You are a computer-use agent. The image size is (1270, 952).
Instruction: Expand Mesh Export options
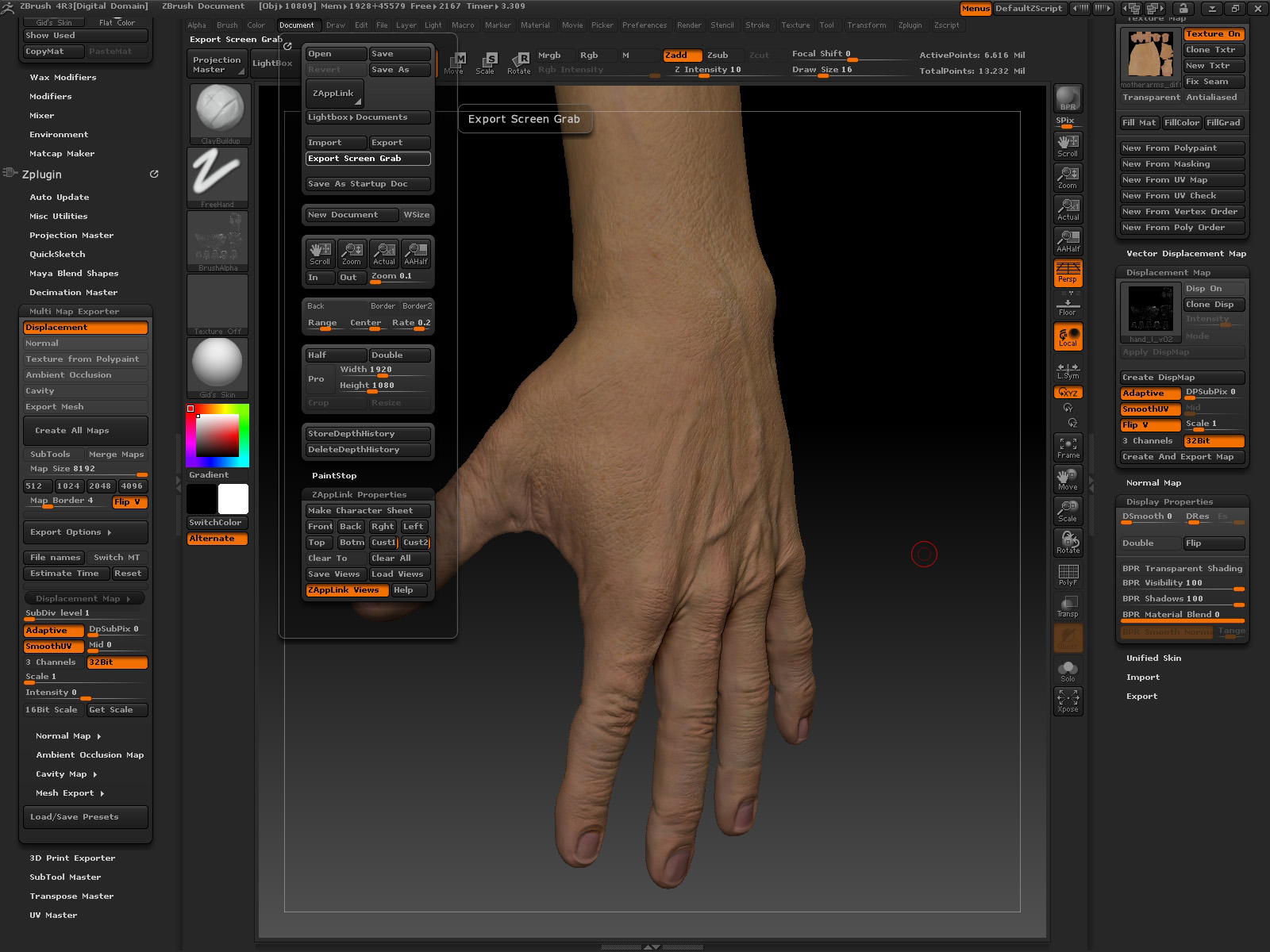(x=70, y=793)
